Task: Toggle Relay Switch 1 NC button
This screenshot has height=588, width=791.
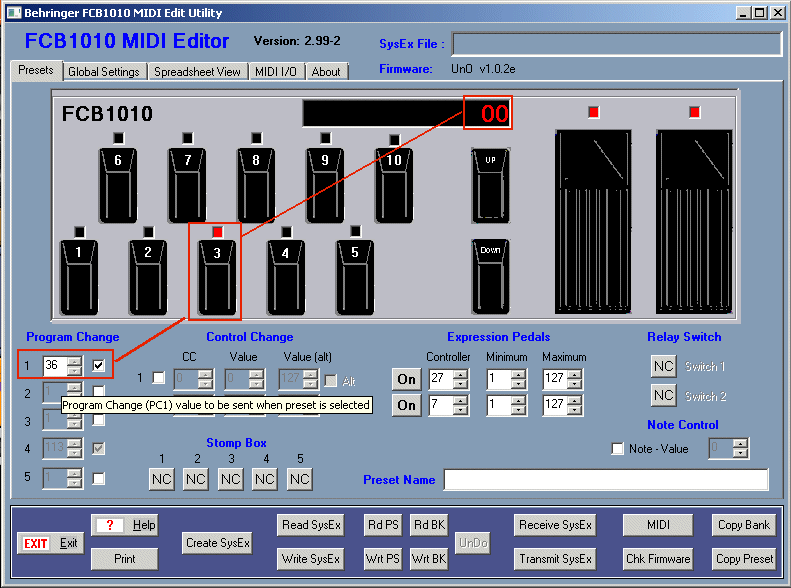Action: pos(664,366)
